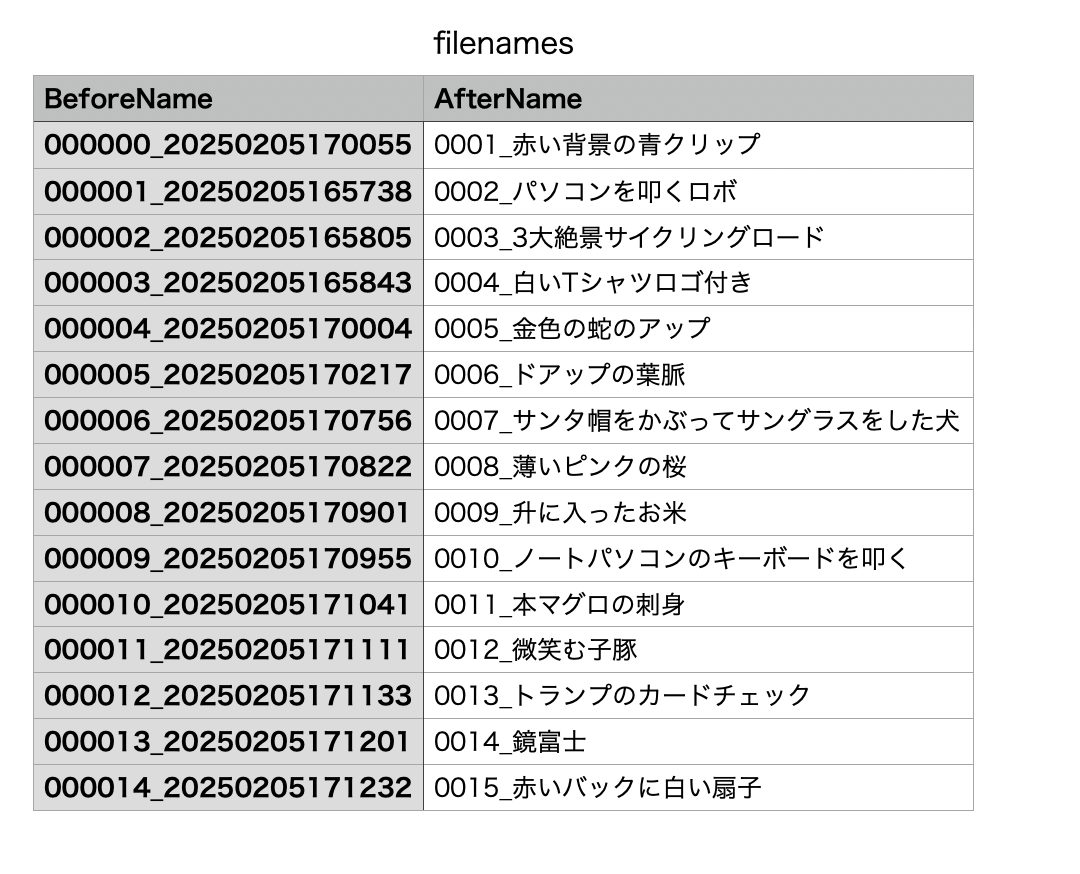Viewport: 1080px width, 874px height.
Task: Select cell 000008_20250205170901
Action: (228, 512)
